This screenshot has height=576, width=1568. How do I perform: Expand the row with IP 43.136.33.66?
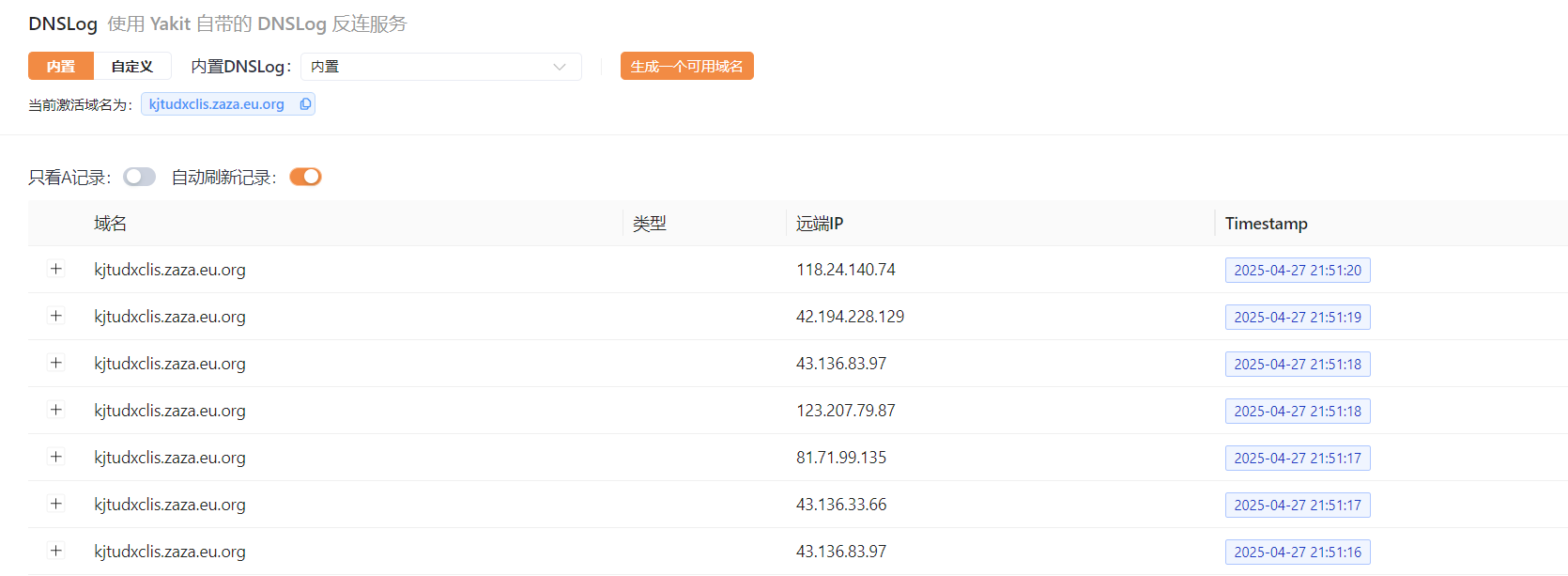(56, 504)
